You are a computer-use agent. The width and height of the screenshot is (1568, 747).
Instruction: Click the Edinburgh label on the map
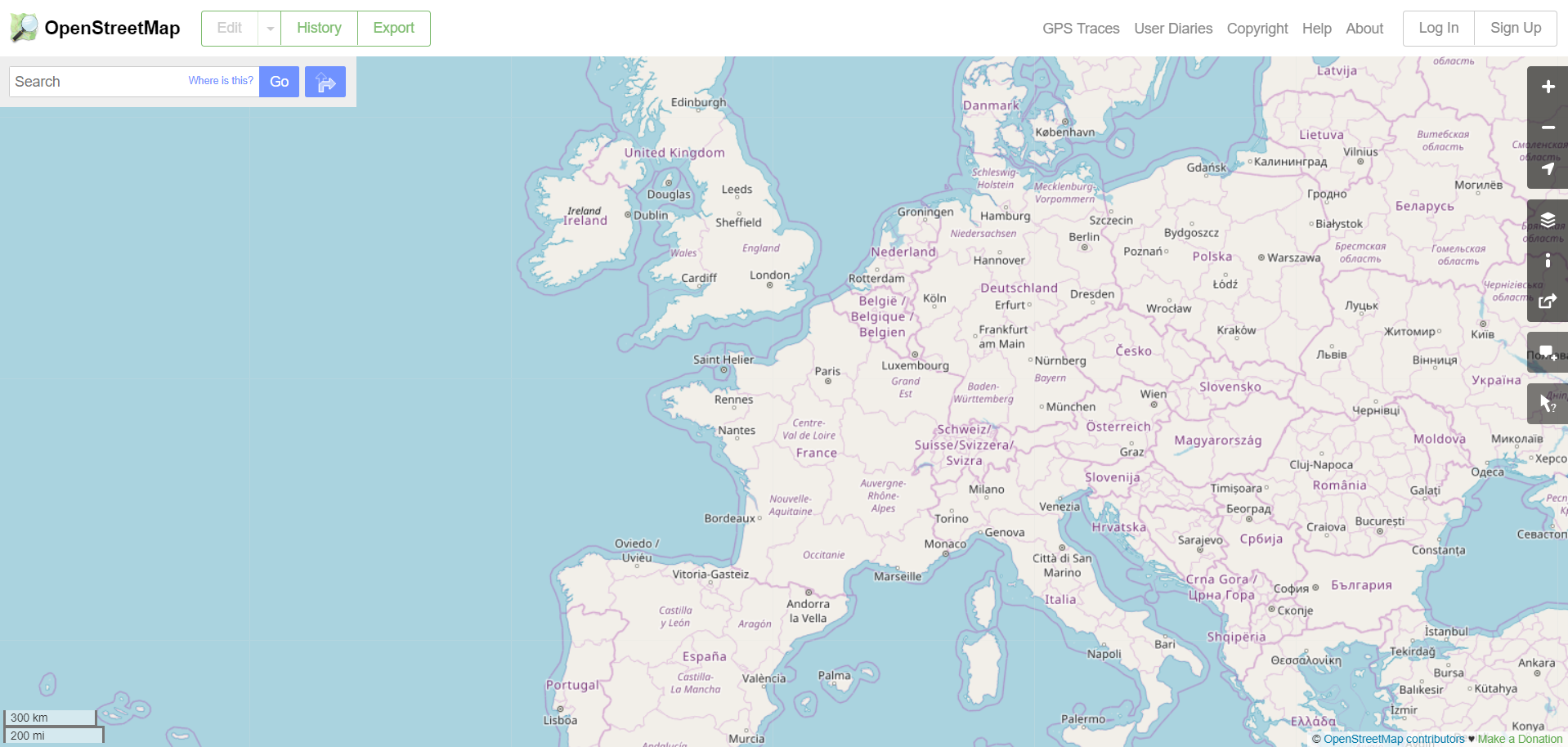[x=698, y=103]
